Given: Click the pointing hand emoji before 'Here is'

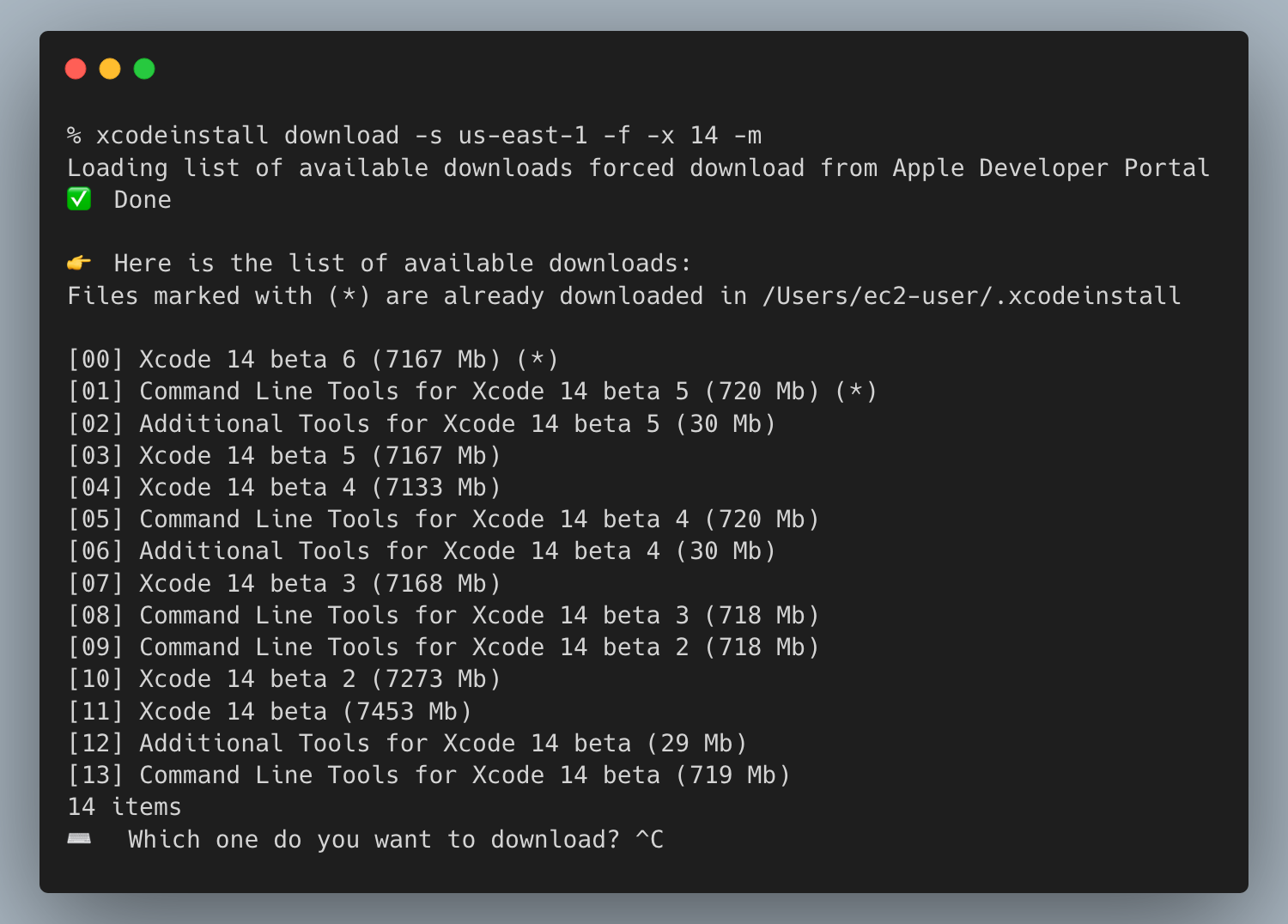Looking at the screenshot, I should [79, 263].
